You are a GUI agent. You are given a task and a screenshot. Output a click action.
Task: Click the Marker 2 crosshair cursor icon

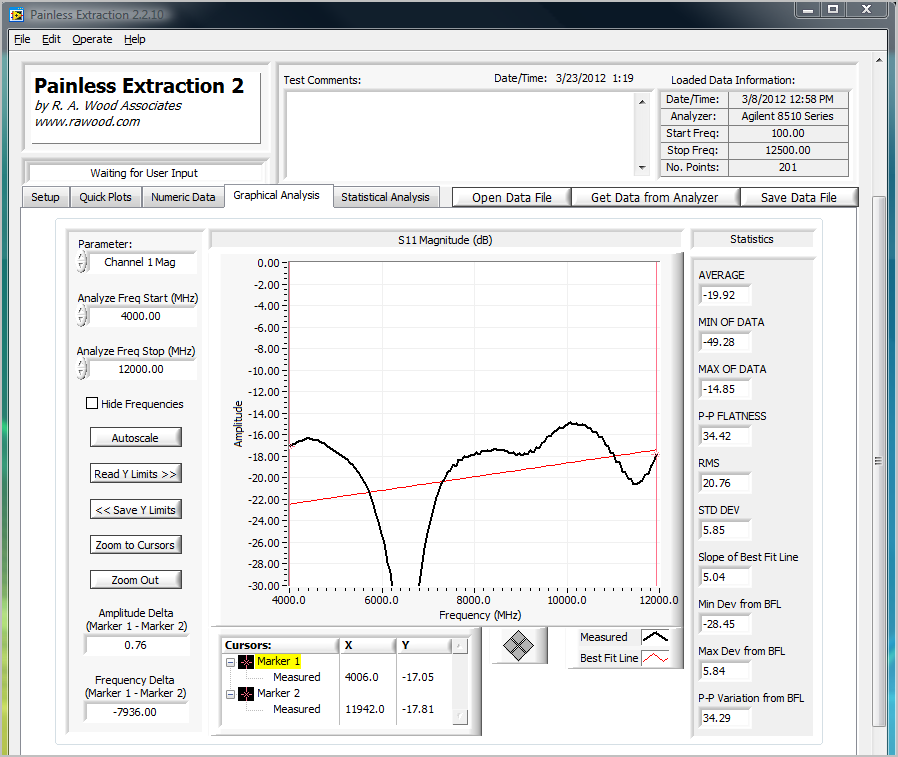[x=246, y=693]
